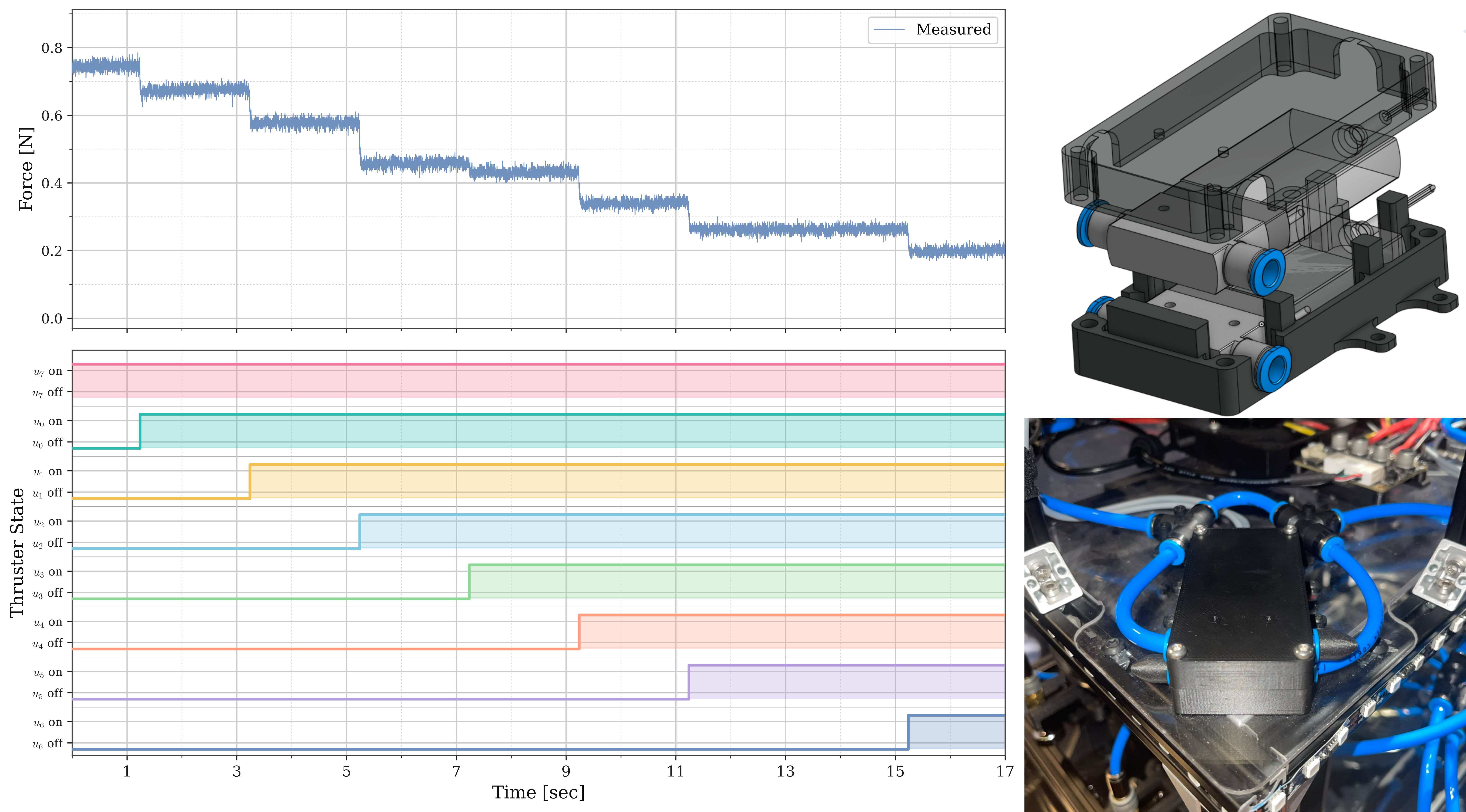Click the "u6 off" row label
The height and width of the screenshot is (812, 1466).
[48, 743]
